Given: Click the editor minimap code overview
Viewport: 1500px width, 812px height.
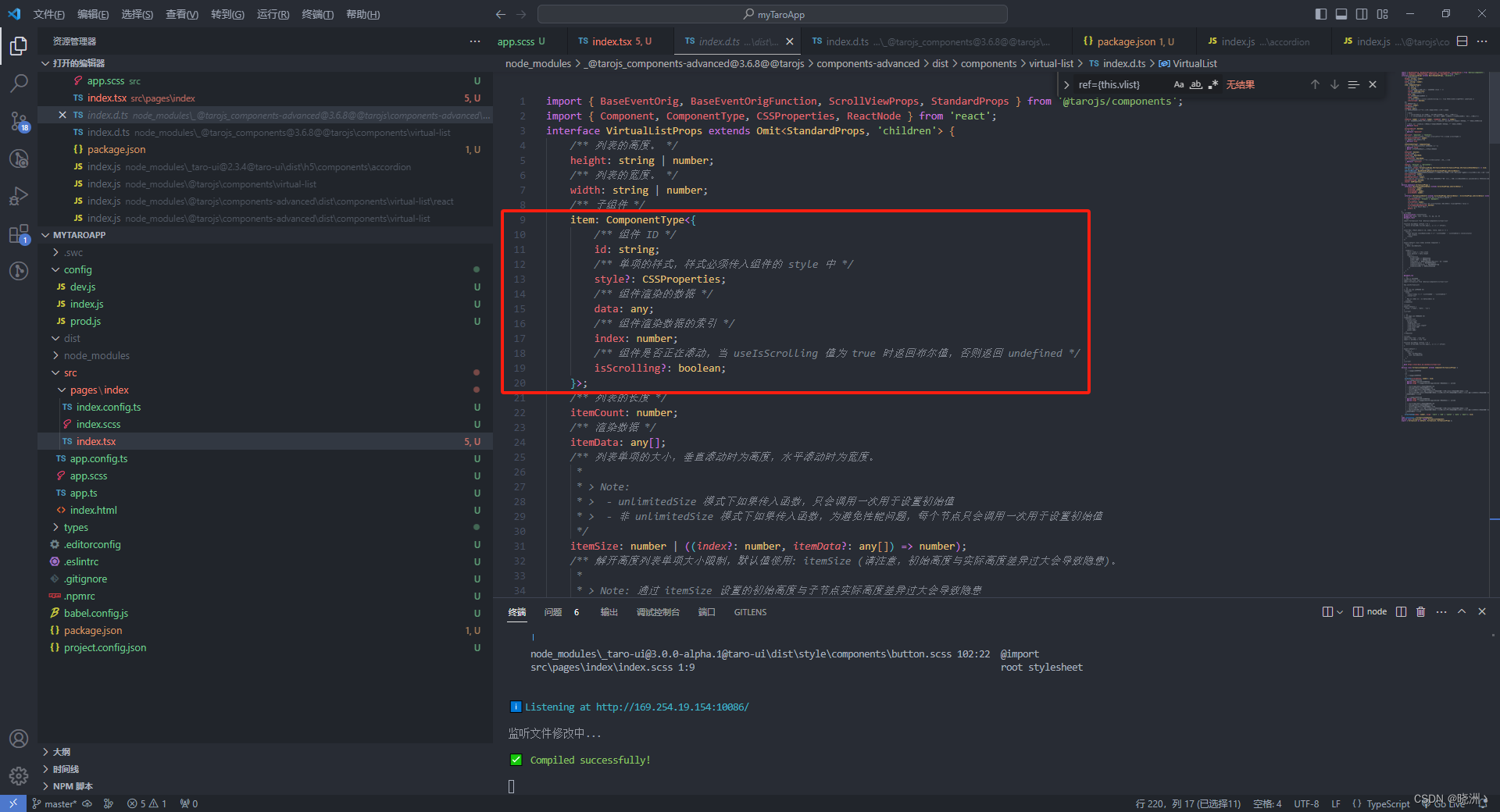Looking at the screenshot, I should pyautogui.click(x=1444, y=246).
